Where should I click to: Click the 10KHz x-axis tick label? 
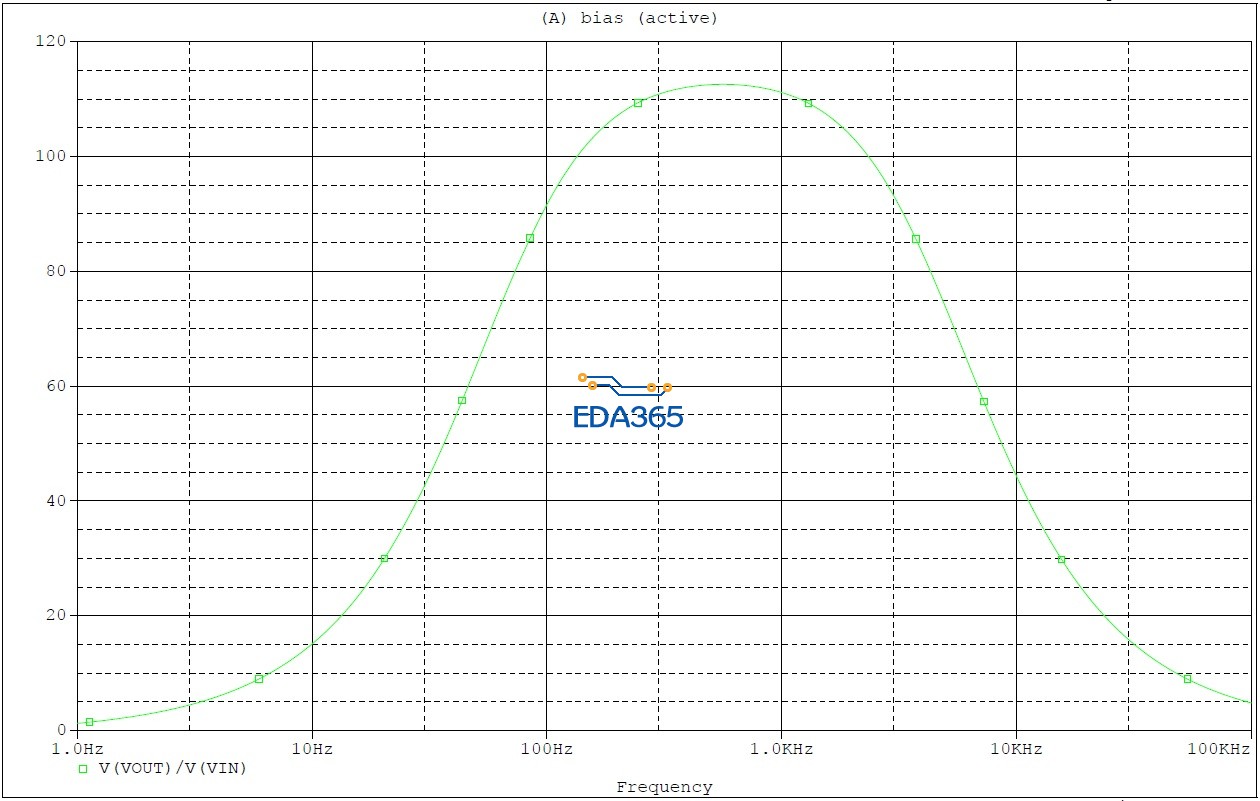click(1016, 749)
